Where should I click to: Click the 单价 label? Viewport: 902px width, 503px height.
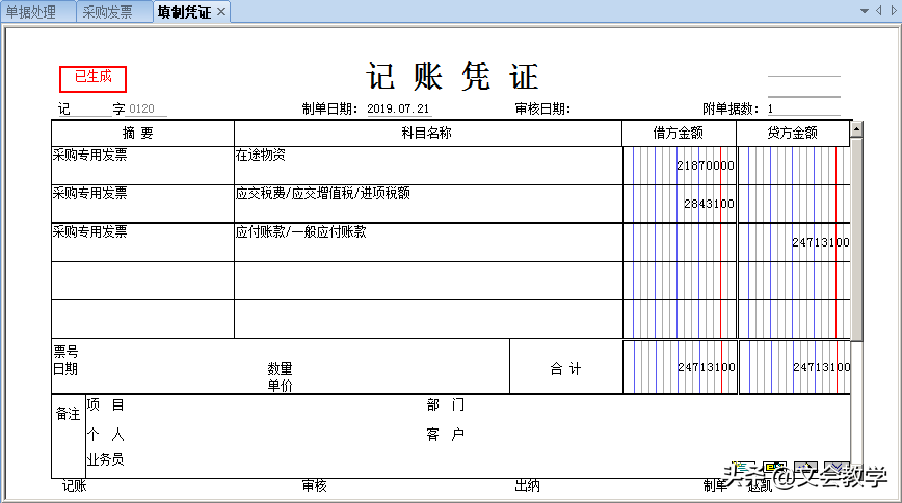click(280, 385)
